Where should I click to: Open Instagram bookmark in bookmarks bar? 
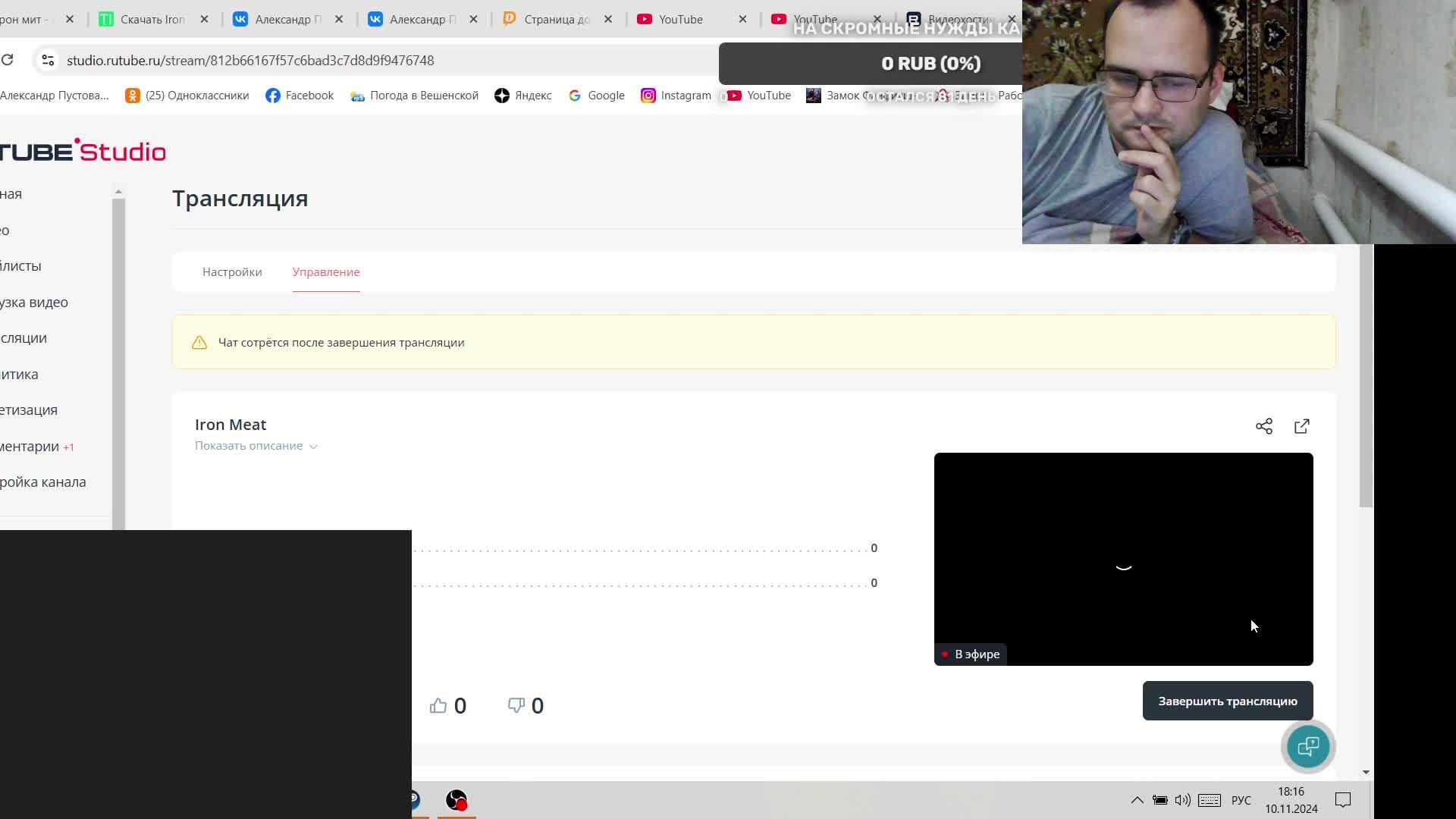click(x=676, y=96)
